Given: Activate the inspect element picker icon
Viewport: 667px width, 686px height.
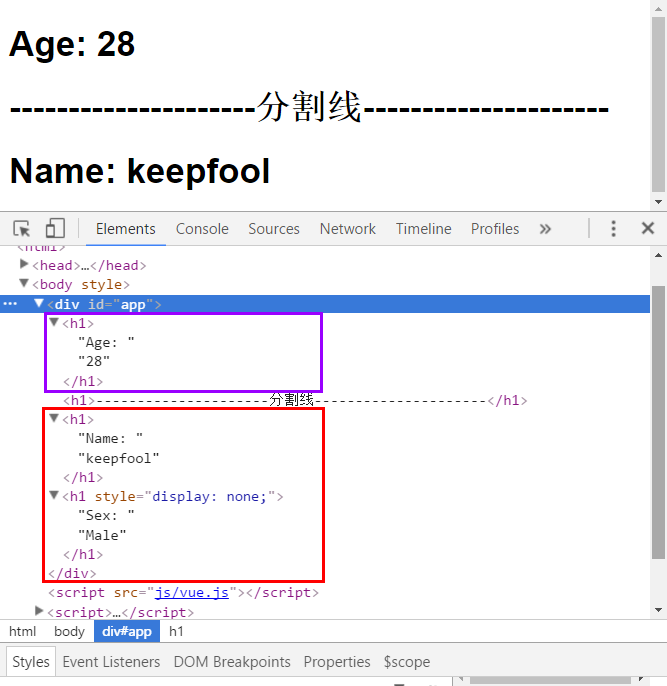Looking at the screenshot, I should [21, 228].
